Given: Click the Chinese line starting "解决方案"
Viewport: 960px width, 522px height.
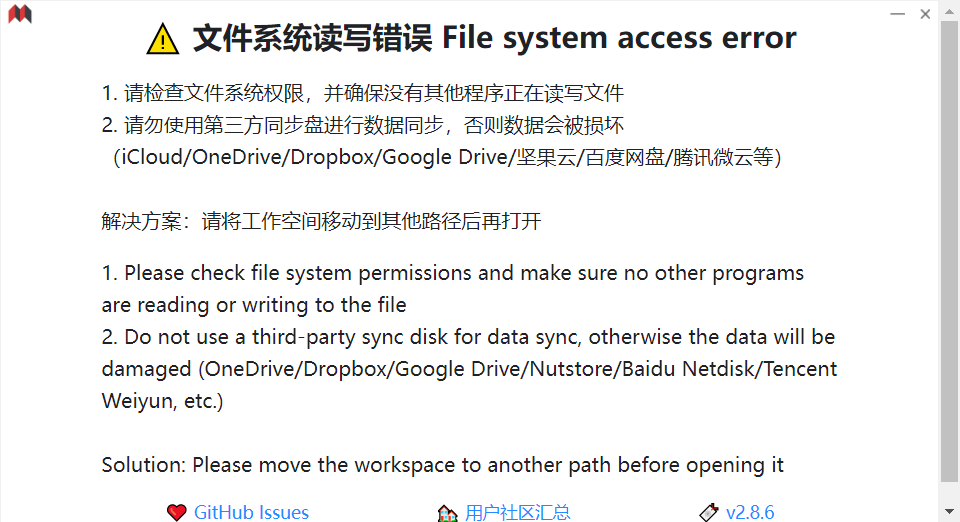Looking at the screenshot, I should pos(321,221).
